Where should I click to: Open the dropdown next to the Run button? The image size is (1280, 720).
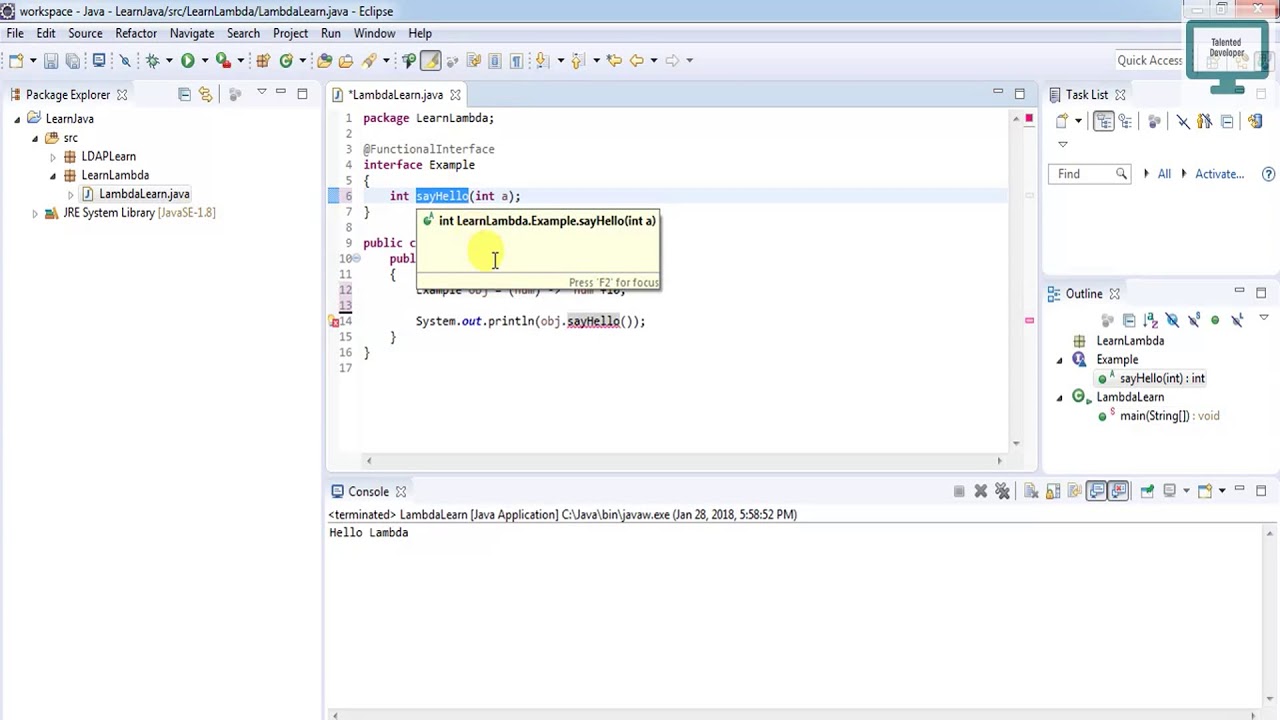205,60
